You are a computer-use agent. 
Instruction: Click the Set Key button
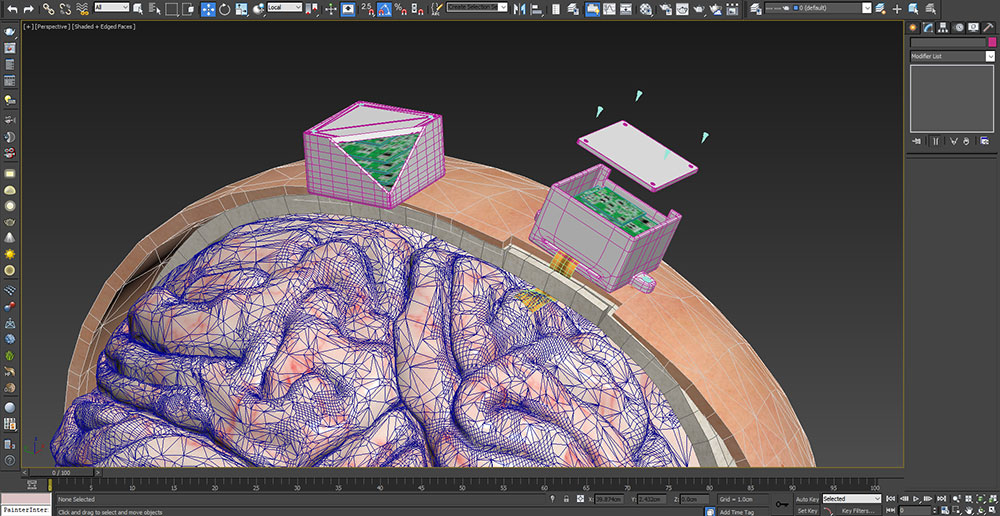pyautogui.click(x=806, y=510)
